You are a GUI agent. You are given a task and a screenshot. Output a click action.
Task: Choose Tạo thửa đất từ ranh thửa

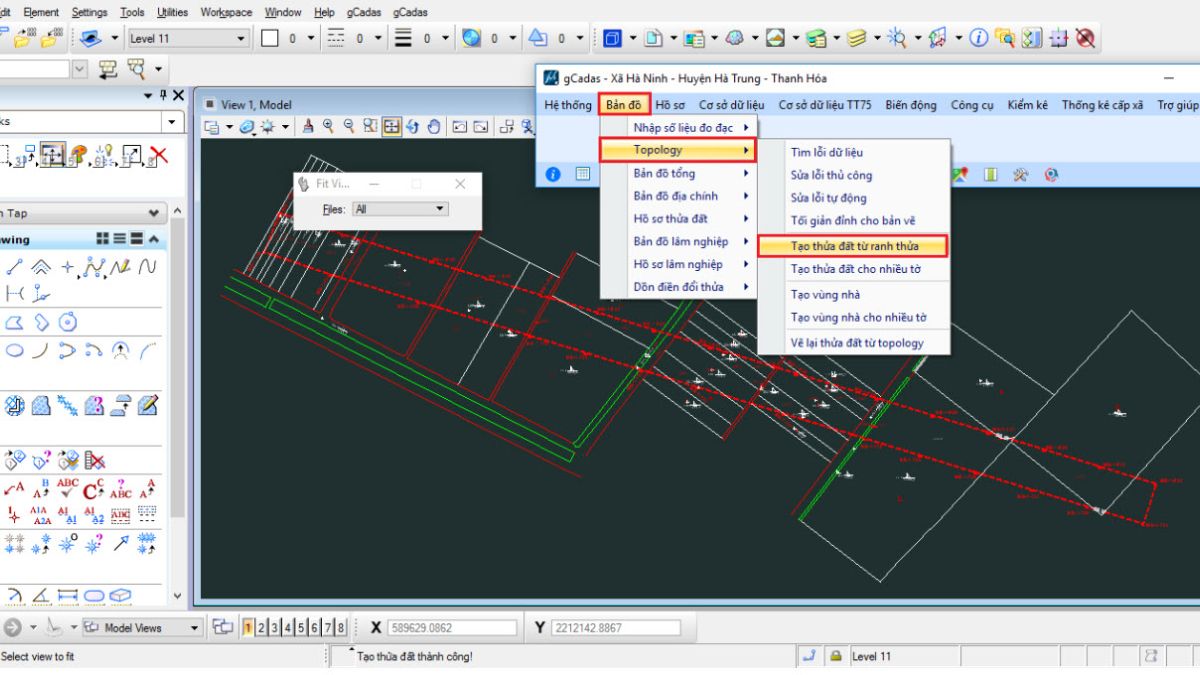[x=854, y=245]
